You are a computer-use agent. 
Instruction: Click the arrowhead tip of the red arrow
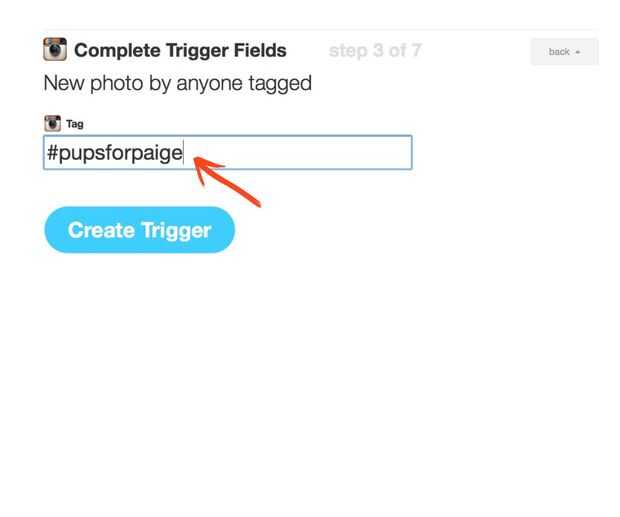pos(196,159)
